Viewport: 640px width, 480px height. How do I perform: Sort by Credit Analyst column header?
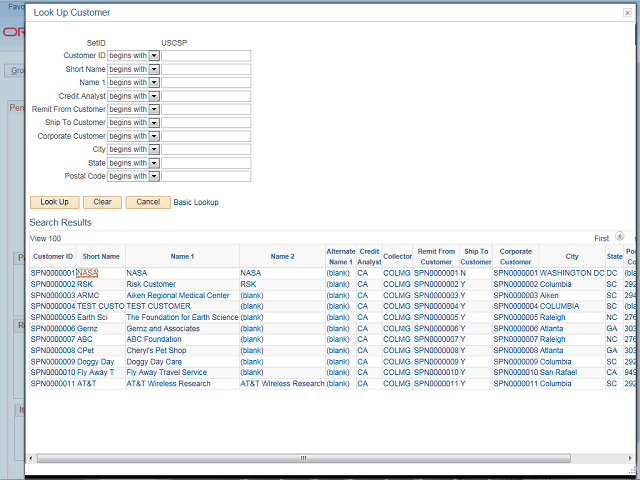[369, 257]
